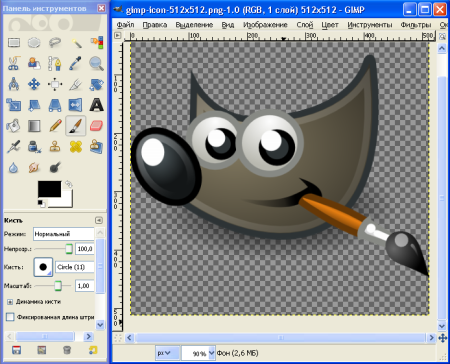
Task: Open the px units dropdown in status bar
Action: (168, 353)
